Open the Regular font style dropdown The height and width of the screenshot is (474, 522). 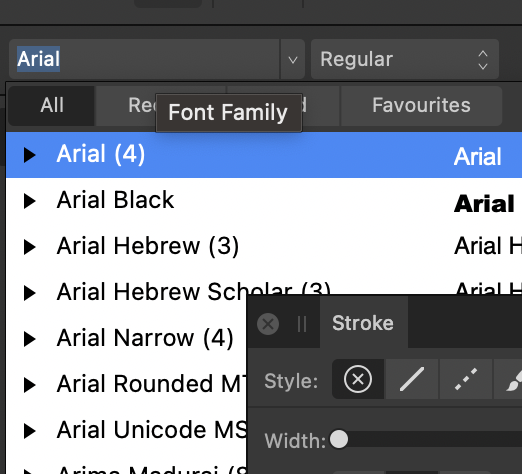point(405,59)
